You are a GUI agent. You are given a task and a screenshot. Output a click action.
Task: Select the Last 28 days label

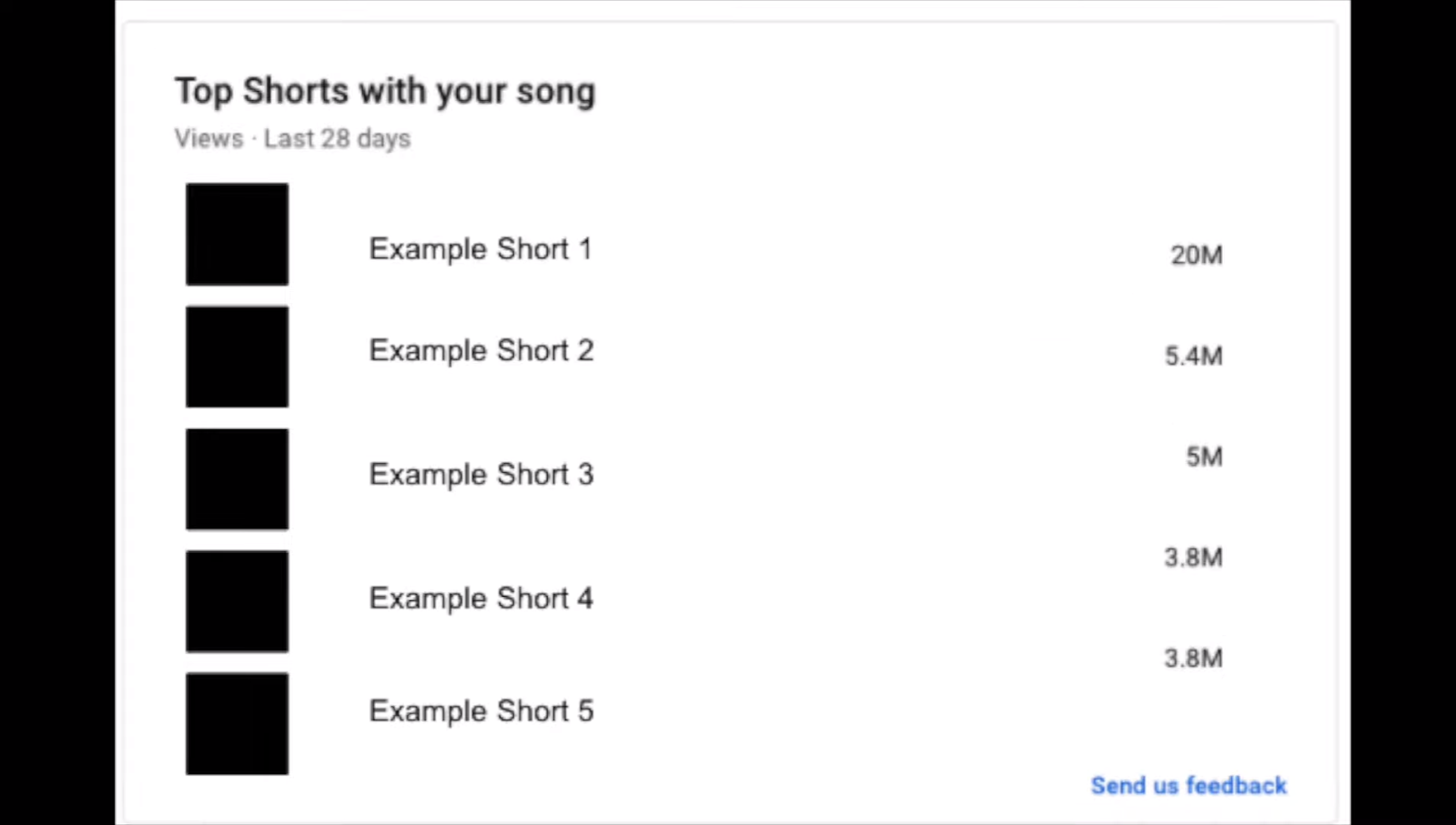(x=338, y=139)
